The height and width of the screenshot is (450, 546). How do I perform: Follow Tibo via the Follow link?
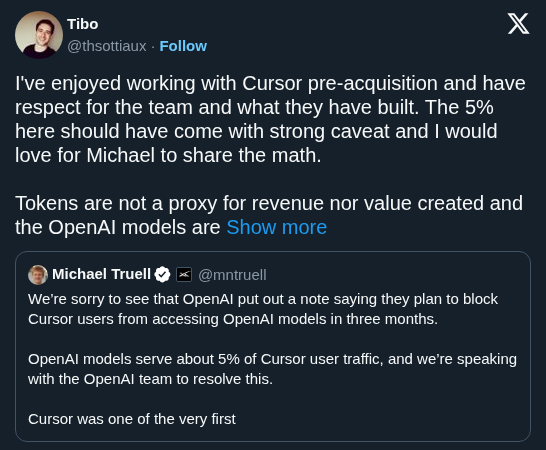183,46
